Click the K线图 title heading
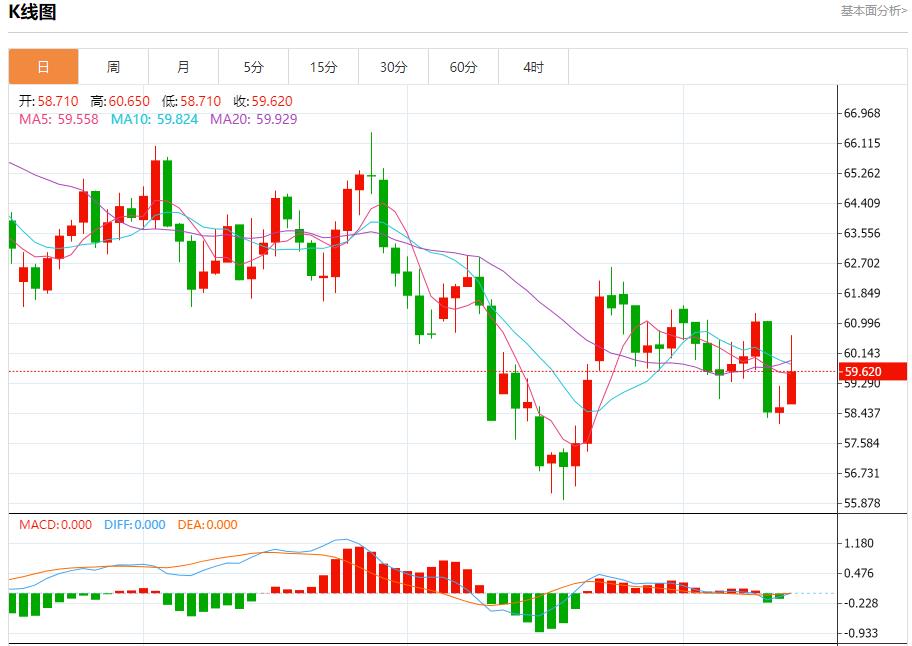912x646 pixels. click(32, 12)
